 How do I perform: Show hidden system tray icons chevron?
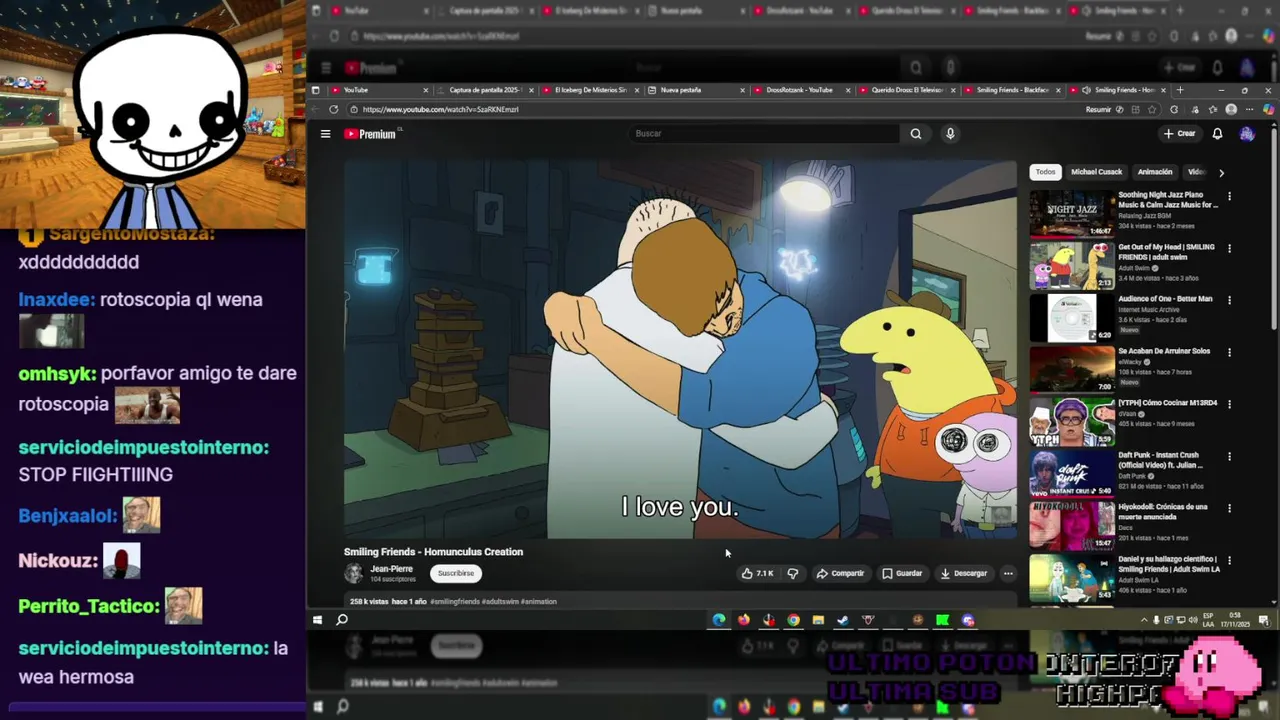tap(1144, 620)
